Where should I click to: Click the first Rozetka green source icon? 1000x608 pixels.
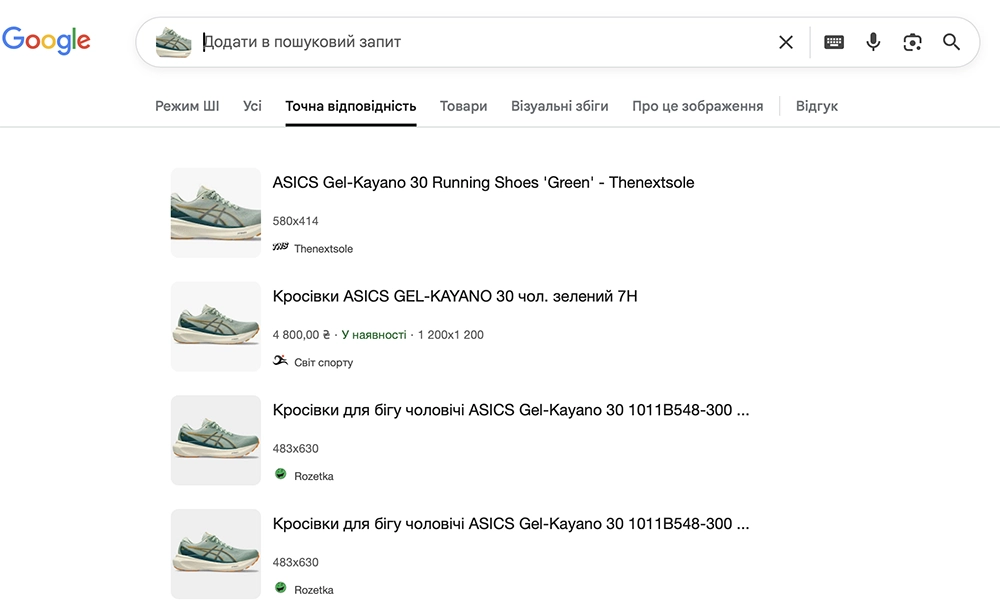point(281,474)
